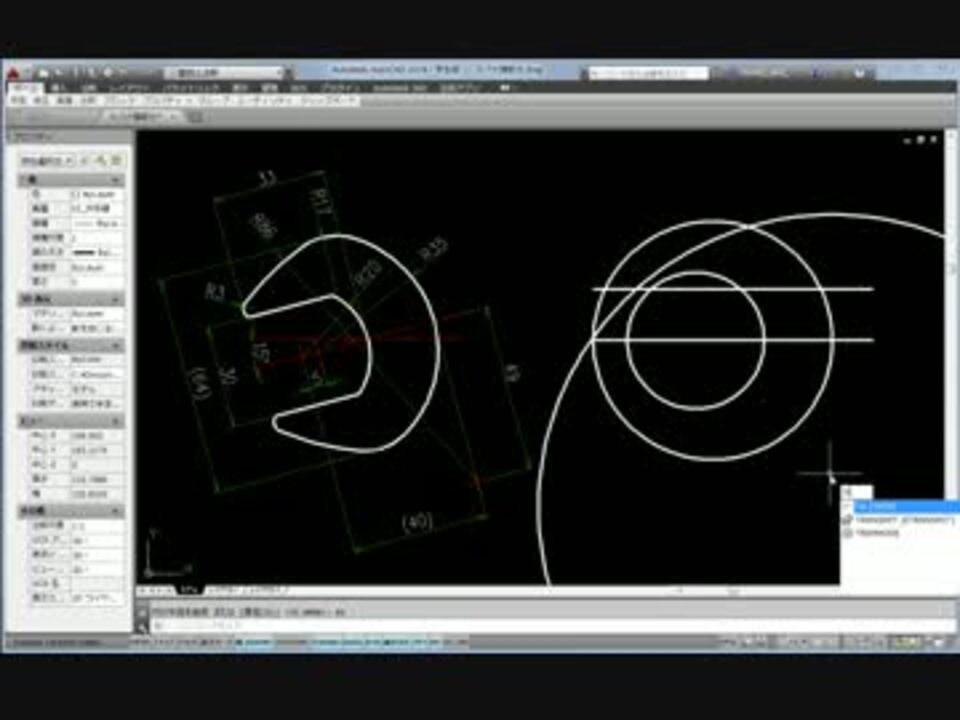Click the Height value in View section
Screen dimensions: 960x720
[x=96, y=479]
